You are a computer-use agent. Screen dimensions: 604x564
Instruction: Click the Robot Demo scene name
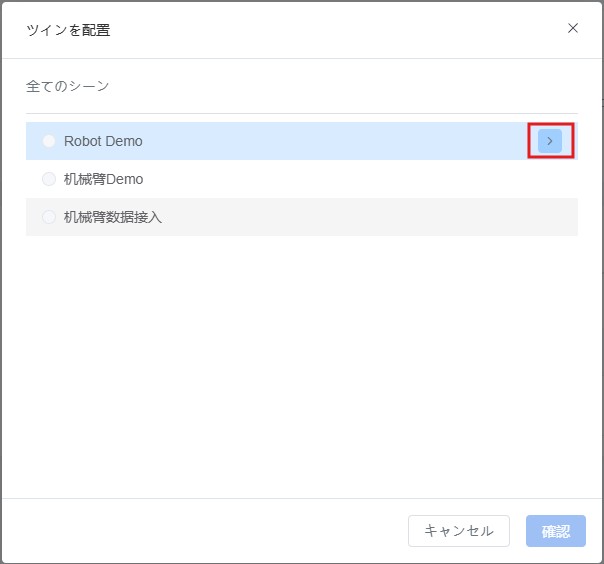click(x=103, y=141)
